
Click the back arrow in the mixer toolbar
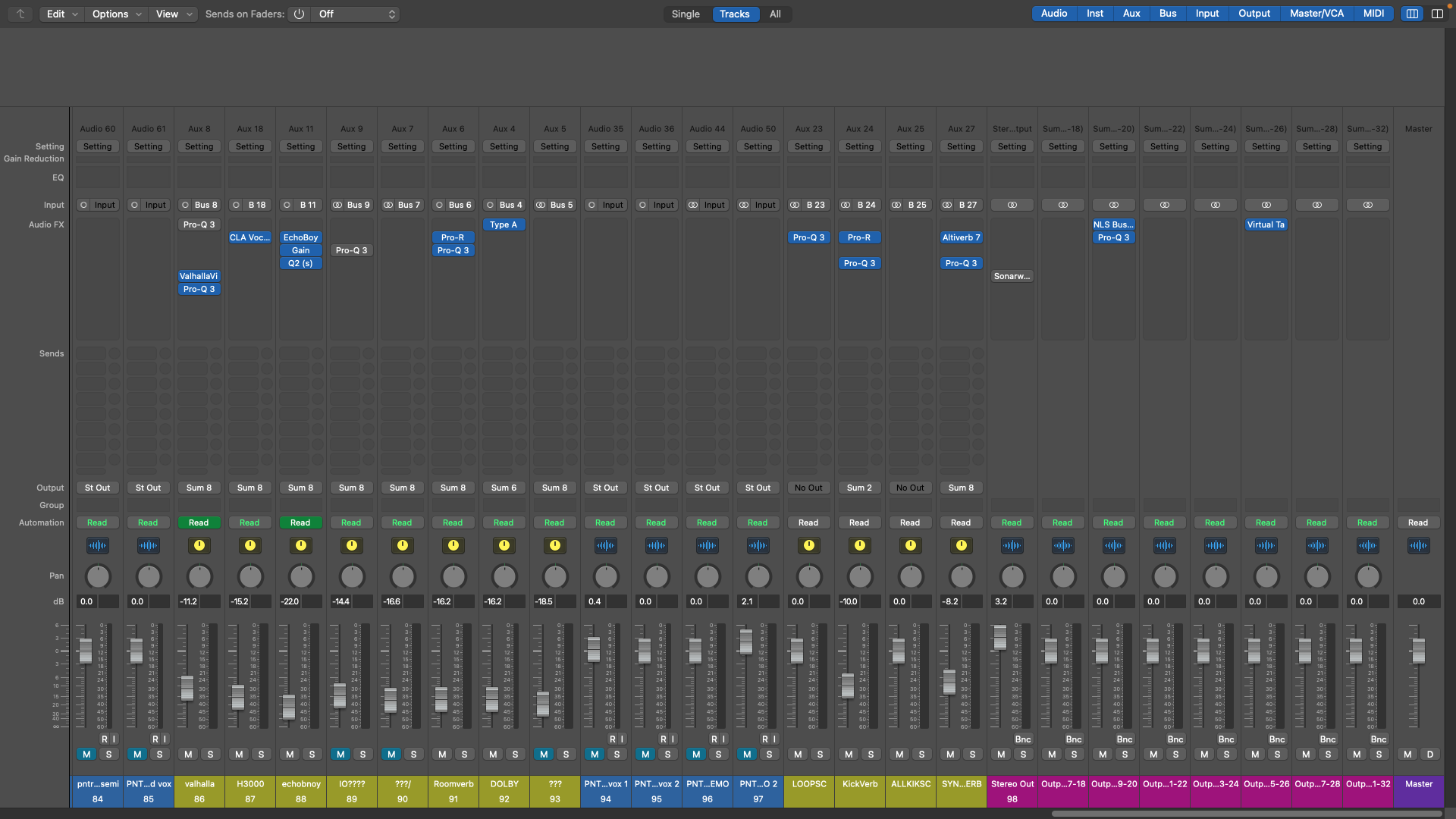[20, 14]
